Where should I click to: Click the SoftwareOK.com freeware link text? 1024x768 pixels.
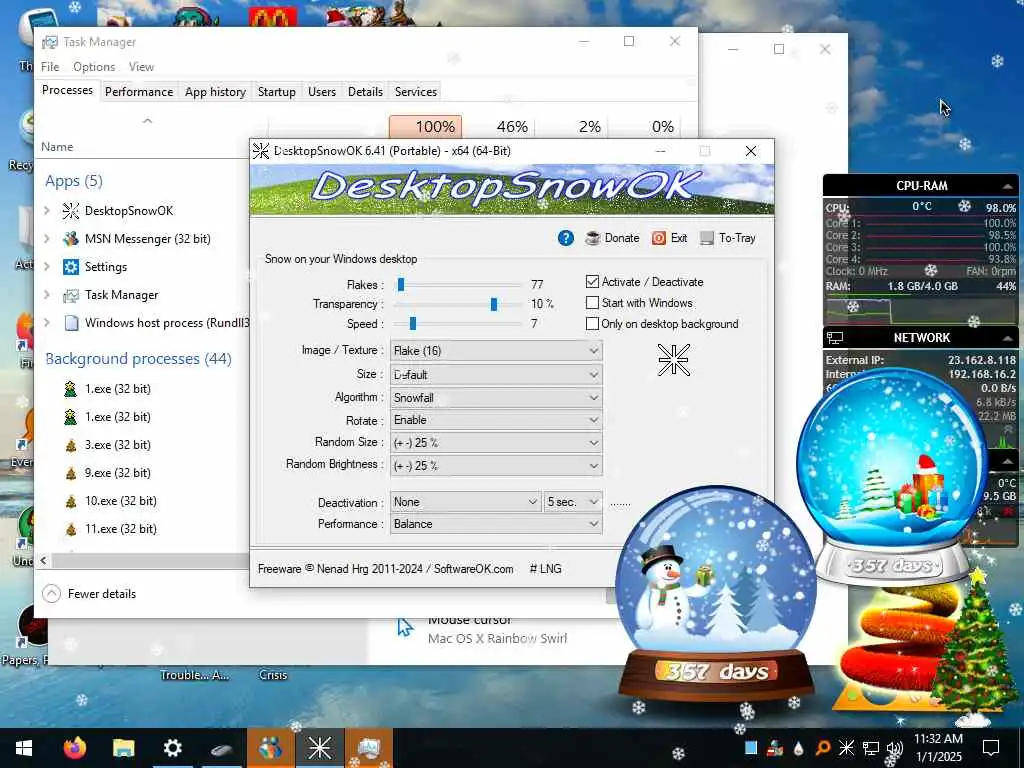point(473,569)
